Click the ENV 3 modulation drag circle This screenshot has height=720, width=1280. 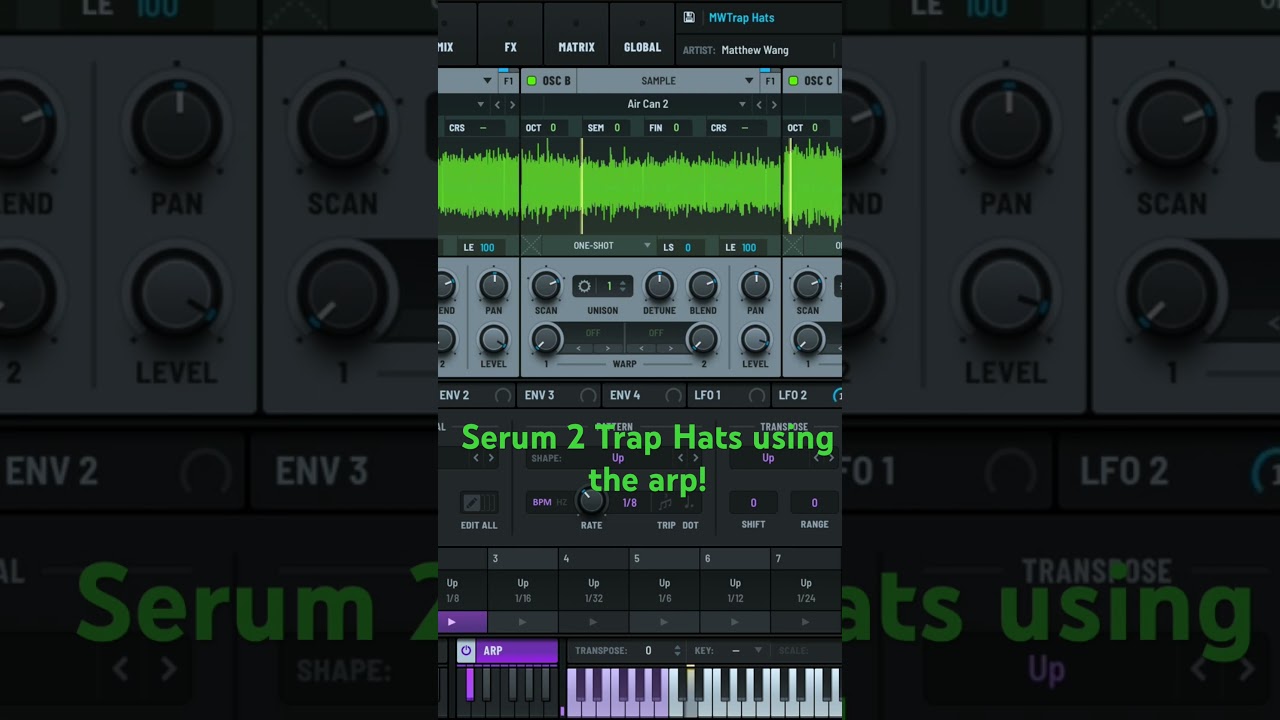(588, 396)
